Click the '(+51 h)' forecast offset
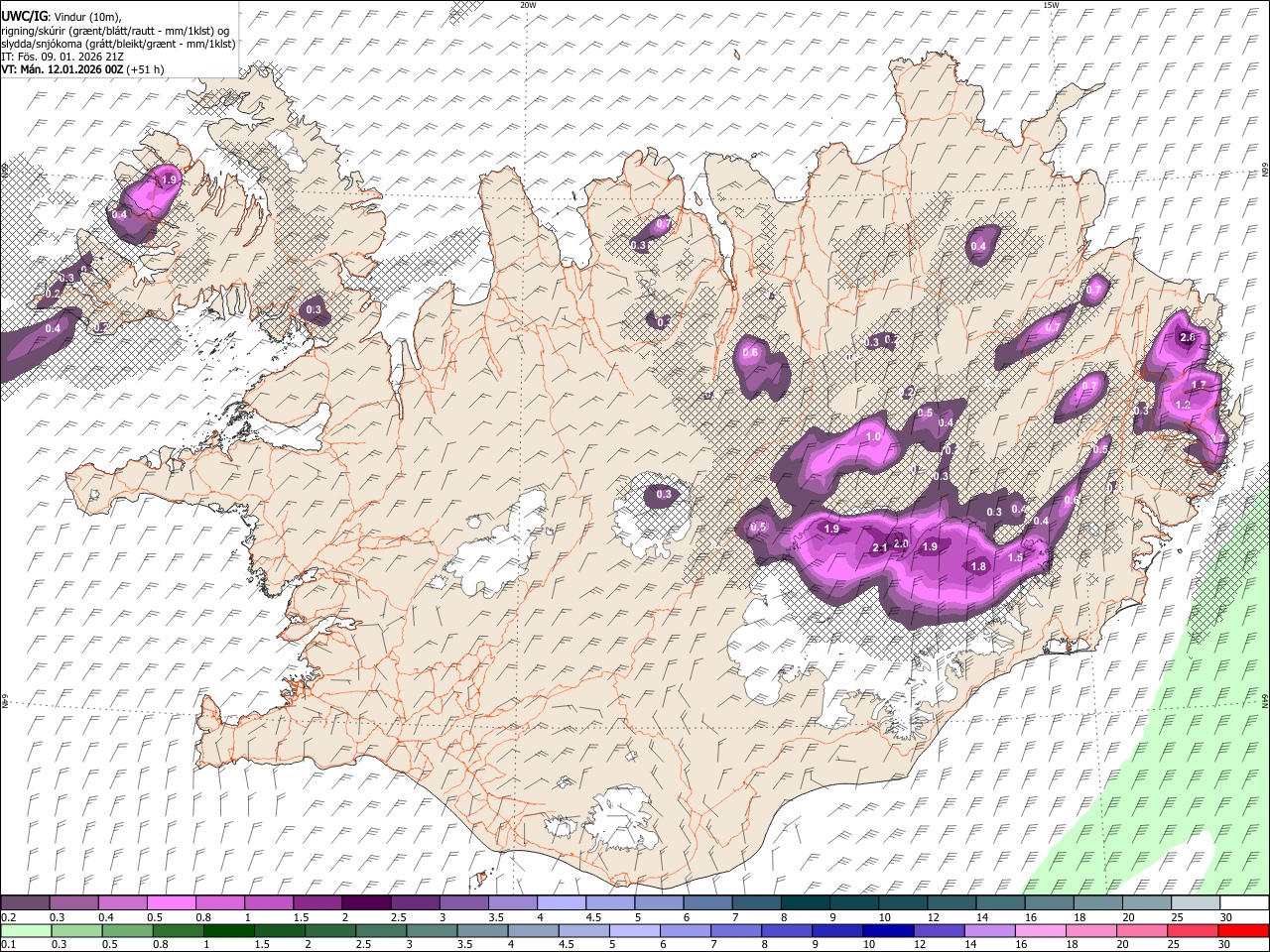1270x952 pixels. (x=145, y=69)
